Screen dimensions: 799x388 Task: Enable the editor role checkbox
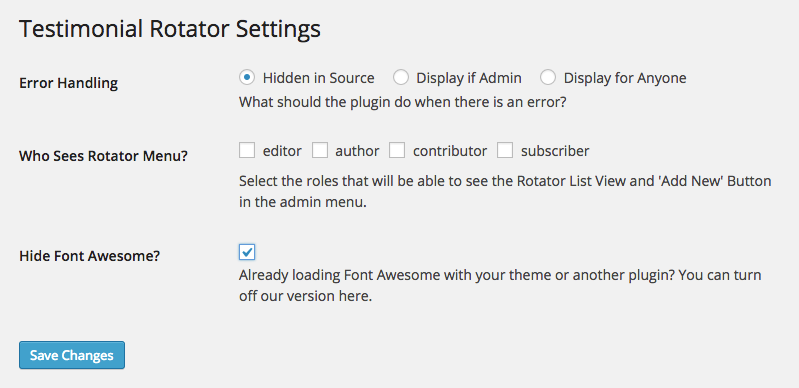point(247,150)
